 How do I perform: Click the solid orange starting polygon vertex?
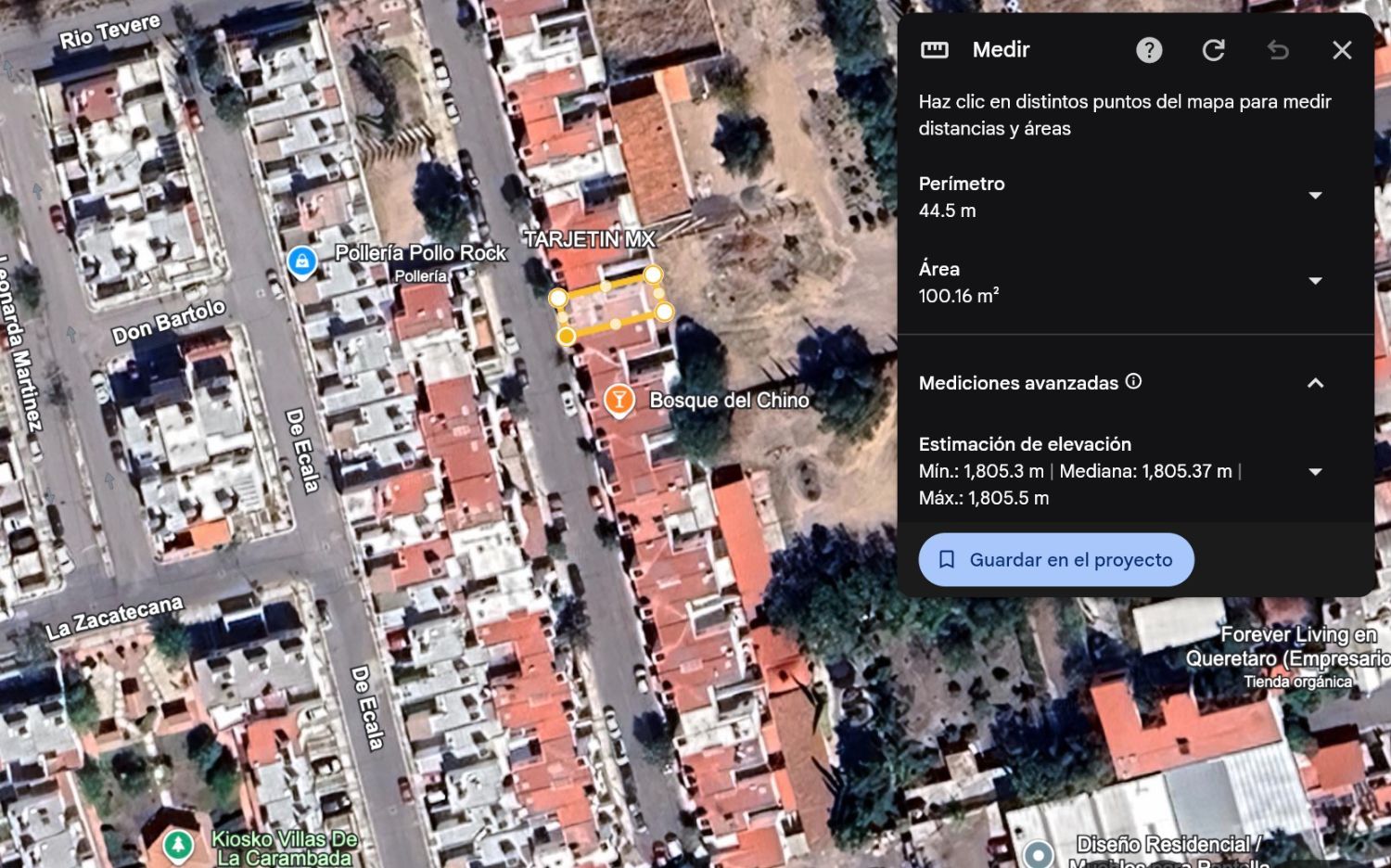pyautogui.click(x=566, y=336)
